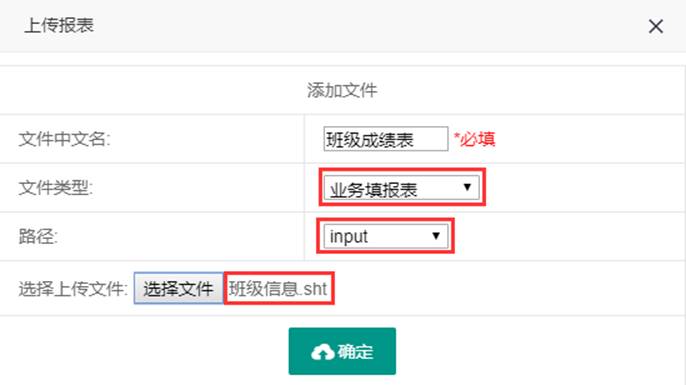Click the 添加文件 section header

342,91
